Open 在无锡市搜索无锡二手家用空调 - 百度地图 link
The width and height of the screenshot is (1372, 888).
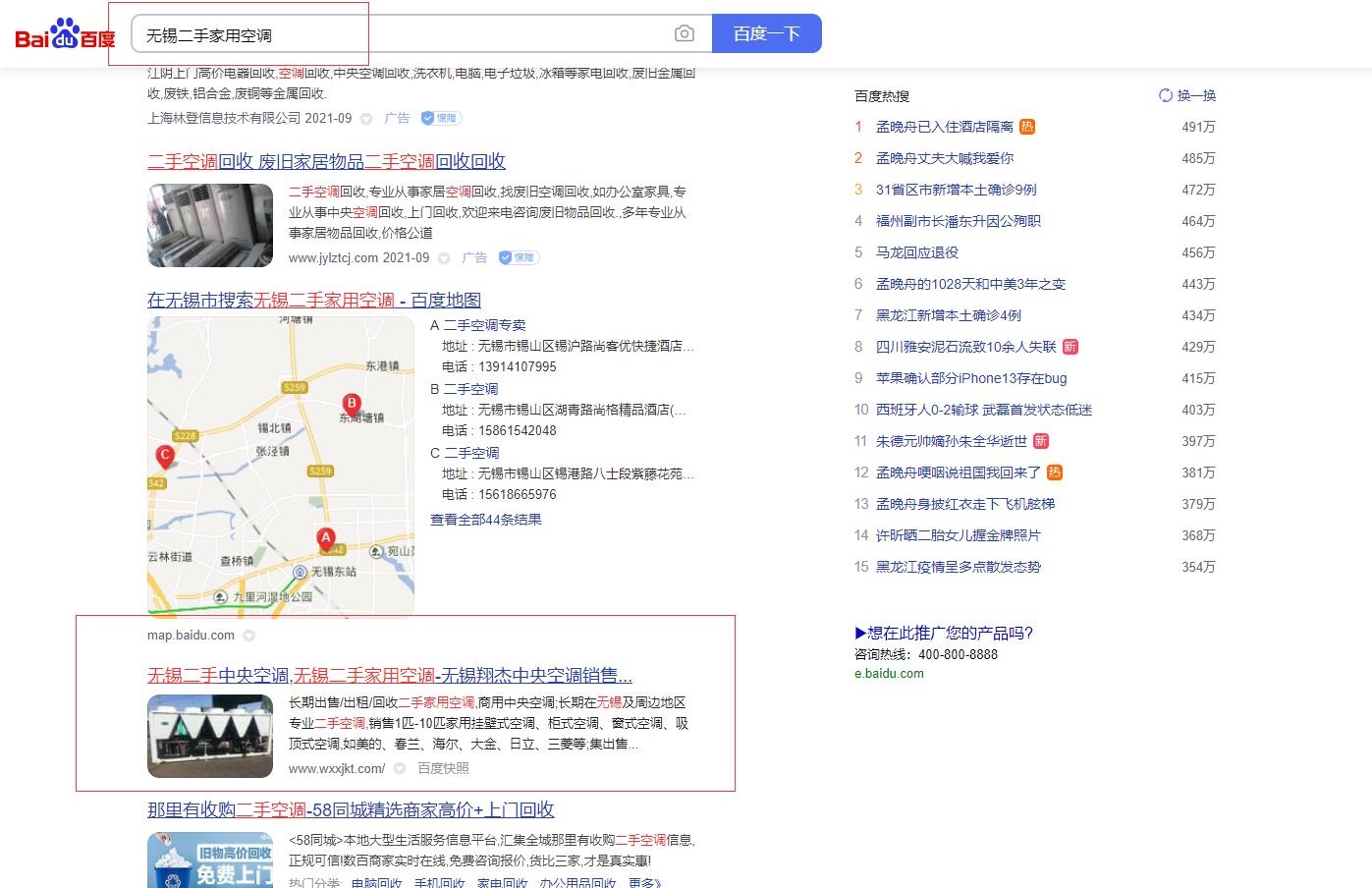(x=314, y=301)
